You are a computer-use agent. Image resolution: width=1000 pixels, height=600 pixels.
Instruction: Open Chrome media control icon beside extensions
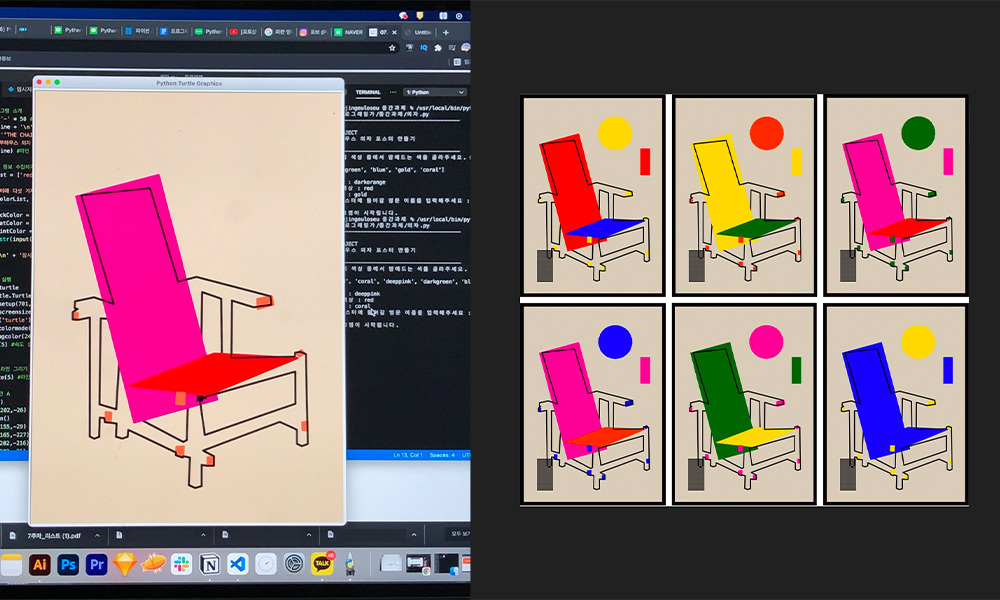pos(452,48)
